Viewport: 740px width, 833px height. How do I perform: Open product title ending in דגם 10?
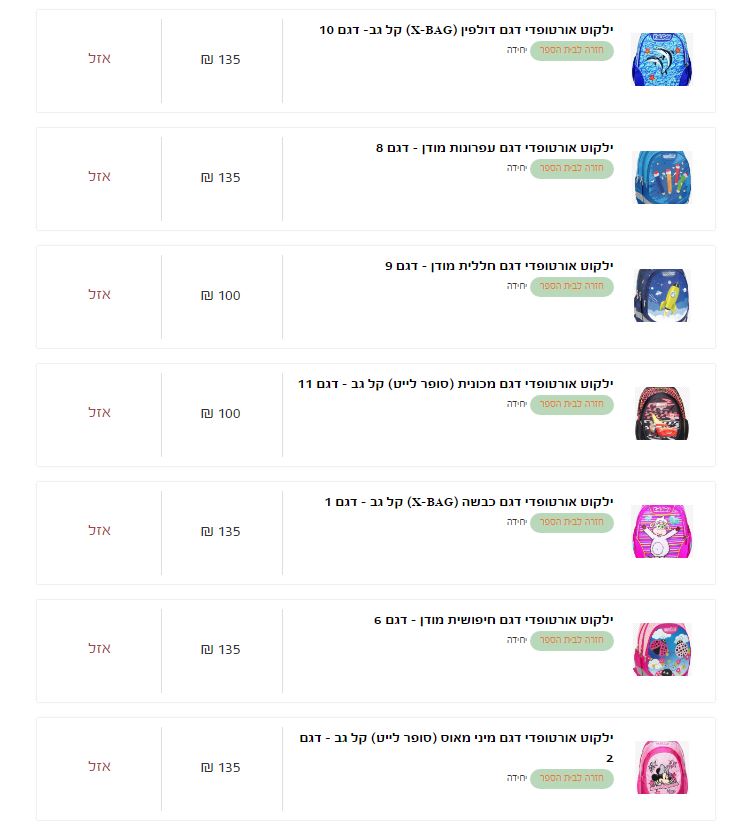[x=466, y=30]
